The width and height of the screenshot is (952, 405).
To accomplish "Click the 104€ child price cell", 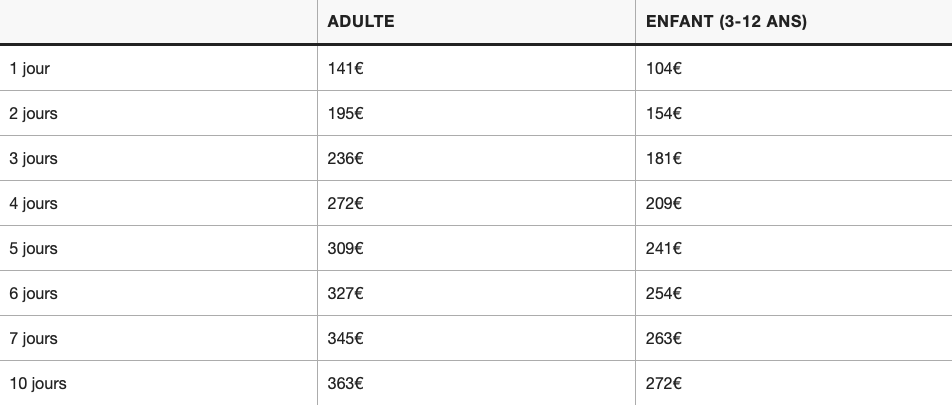I will [x=664, y=69].
